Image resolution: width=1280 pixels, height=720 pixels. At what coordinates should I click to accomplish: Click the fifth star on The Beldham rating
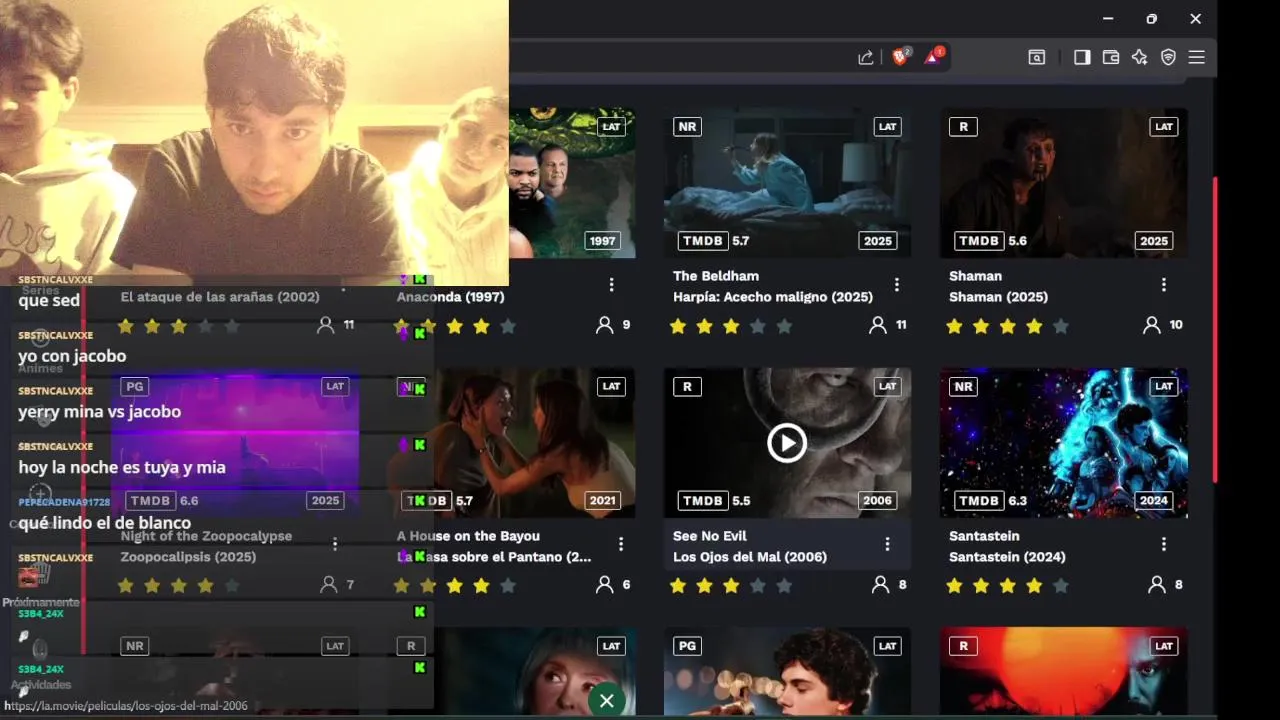click(784, 326)
